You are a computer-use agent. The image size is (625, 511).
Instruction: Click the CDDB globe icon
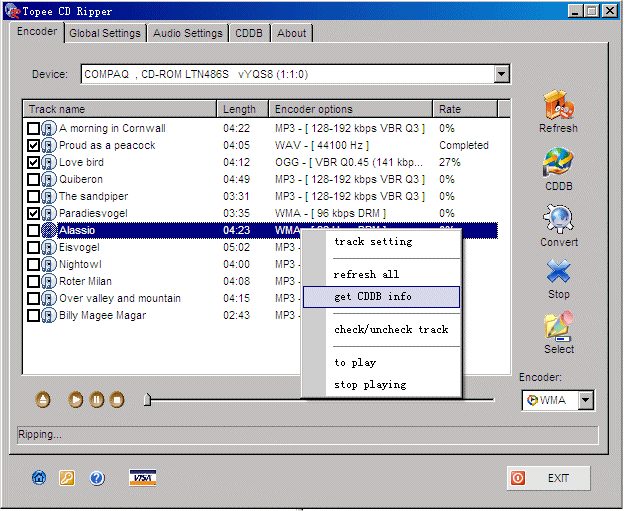558,162
